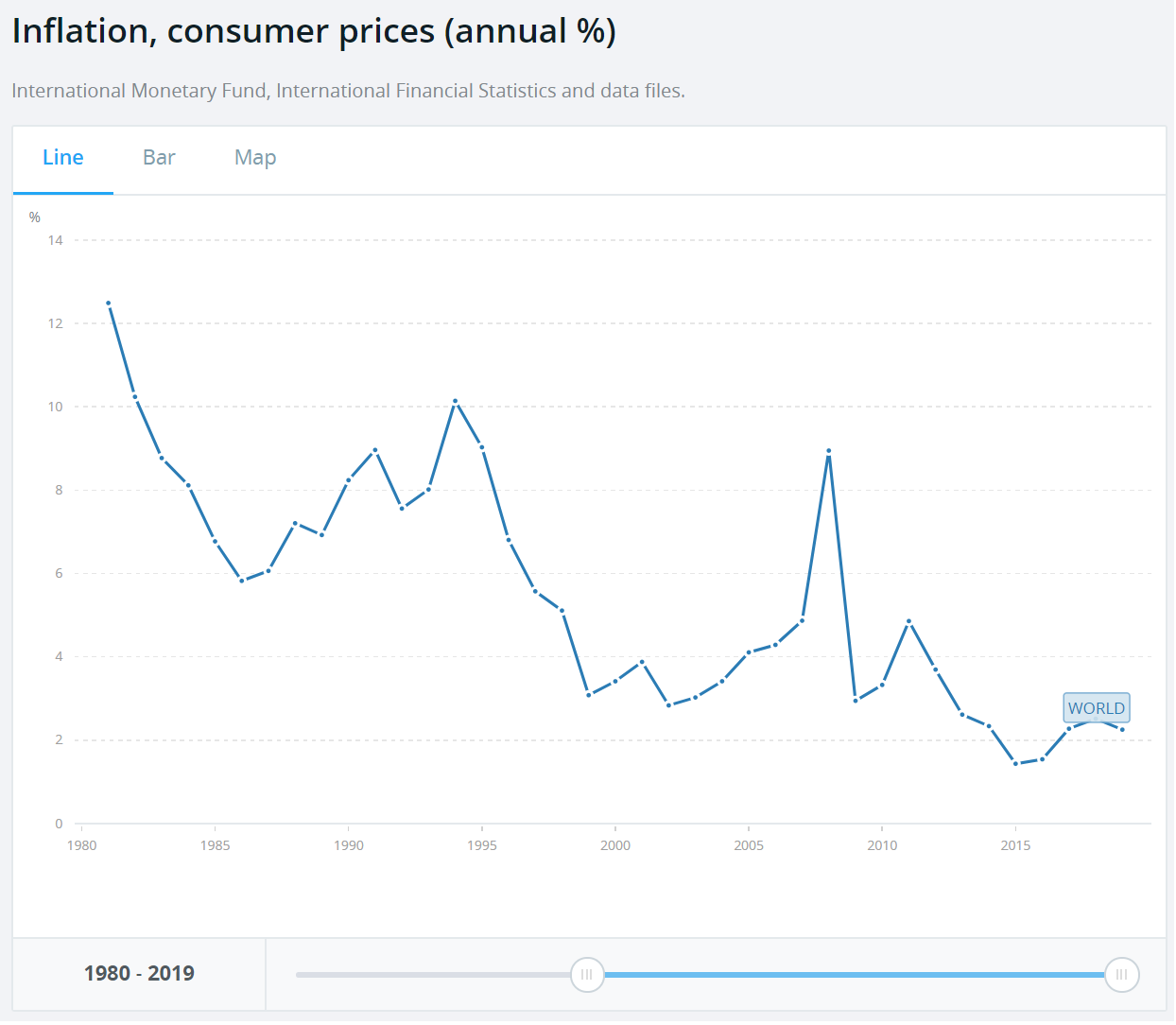Select the 1994 peak data point
Viewport: 1176px width, 1025px height.
point(456,400)
